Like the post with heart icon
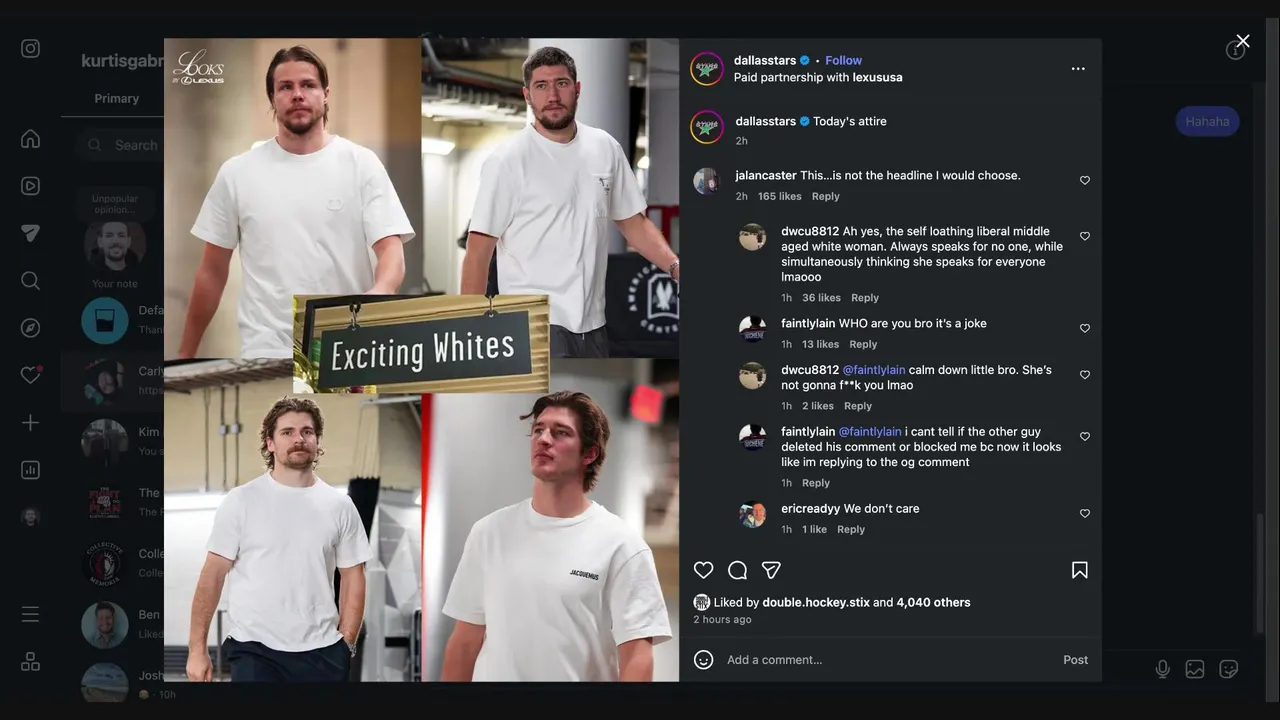The height and width of the screenshot is (720, 1280). (x=704, y=570)
